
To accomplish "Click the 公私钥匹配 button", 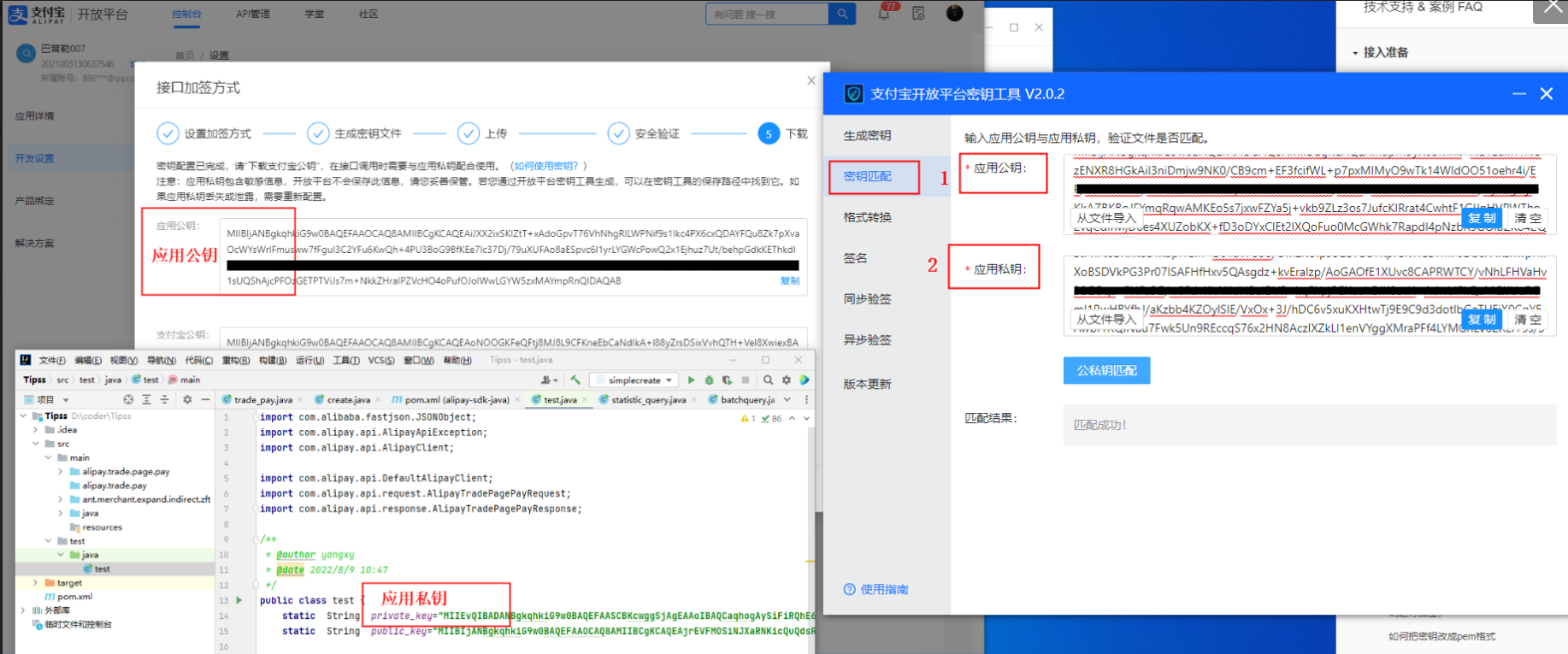I will tap(1107, 371).
